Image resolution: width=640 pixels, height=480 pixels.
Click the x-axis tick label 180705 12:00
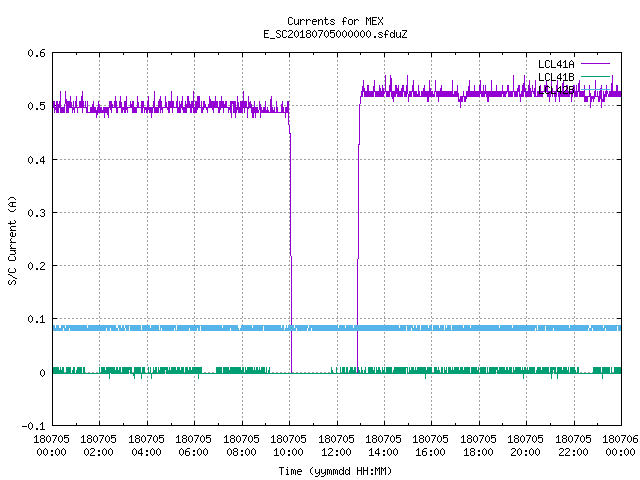(x=337, y=446)
